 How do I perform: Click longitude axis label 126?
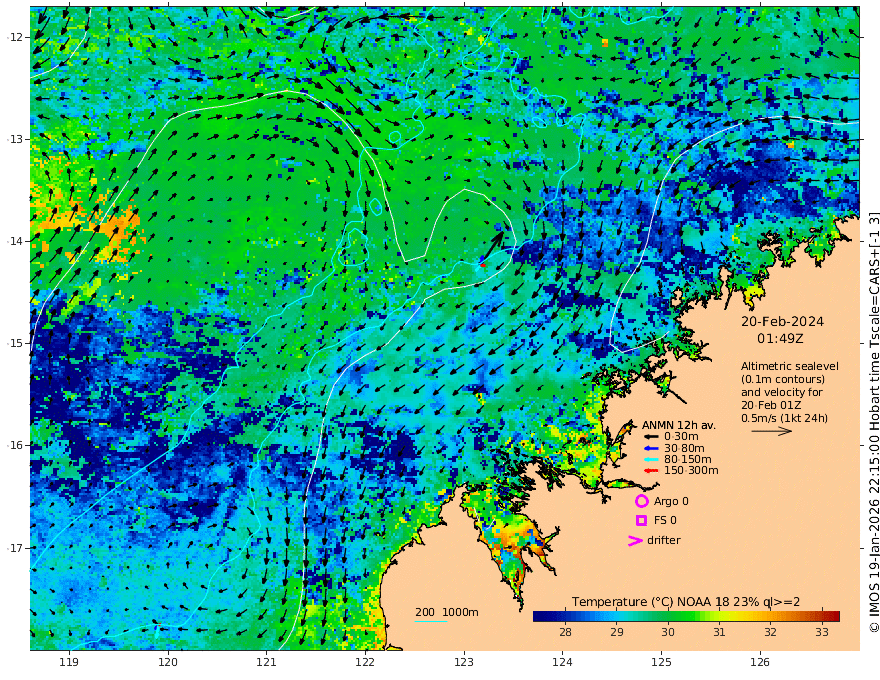point(760,662)
